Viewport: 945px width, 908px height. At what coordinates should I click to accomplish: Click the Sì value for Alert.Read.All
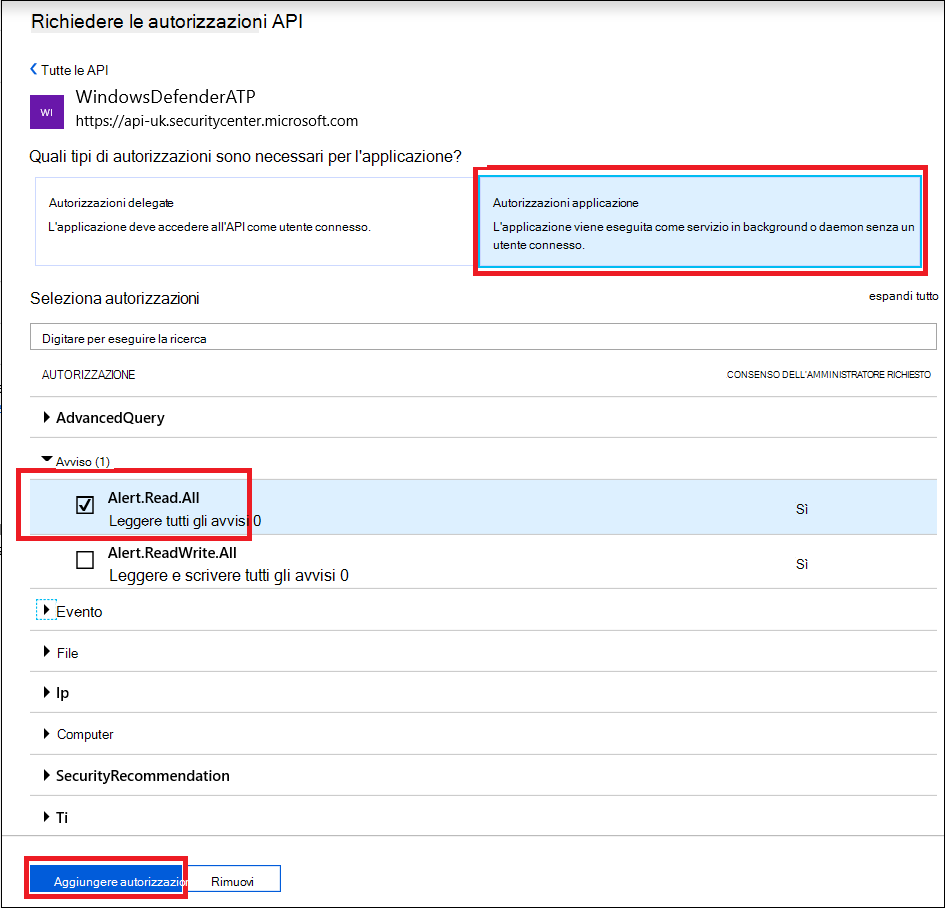(x=802, y=509)
